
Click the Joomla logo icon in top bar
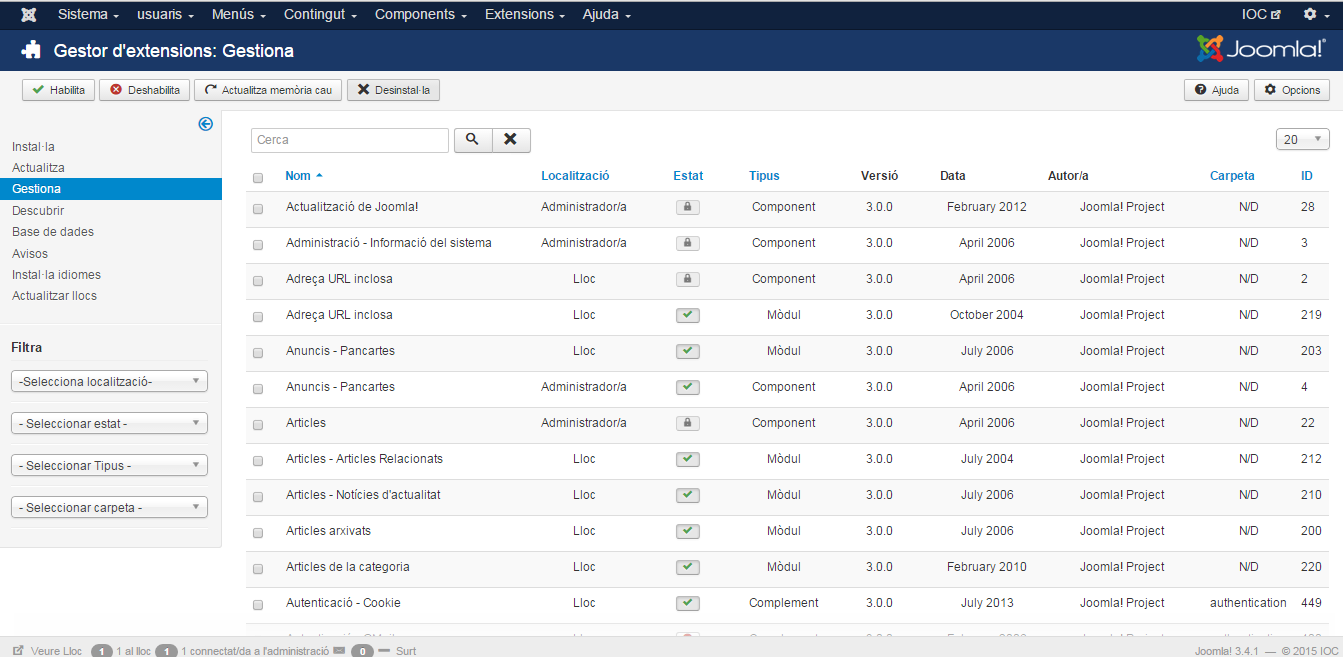pos(29,15)
